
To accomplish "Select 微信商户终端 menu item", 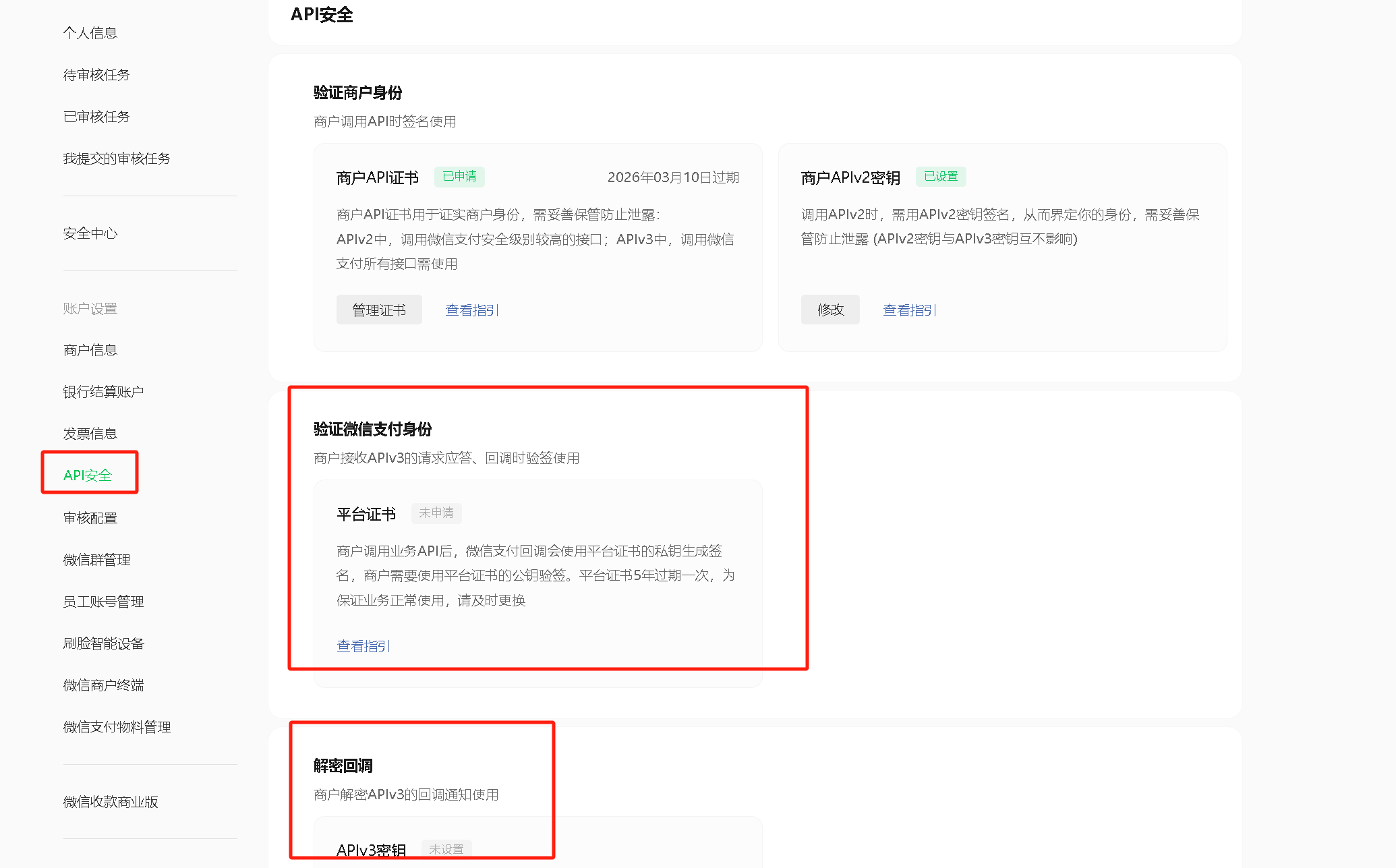I will [103, 685].
